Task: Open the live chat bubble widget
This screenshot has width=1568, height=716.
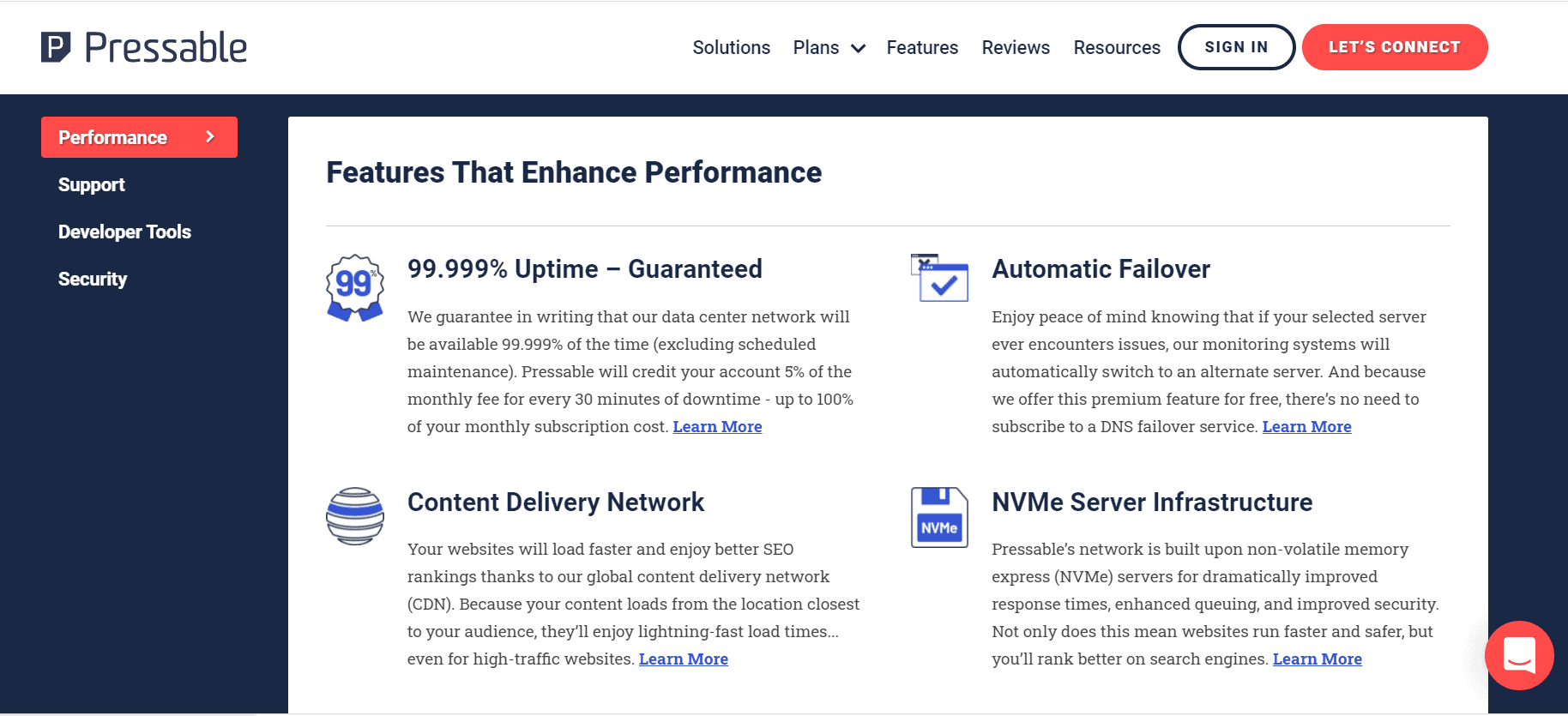Action: [x=1518, y=655]
